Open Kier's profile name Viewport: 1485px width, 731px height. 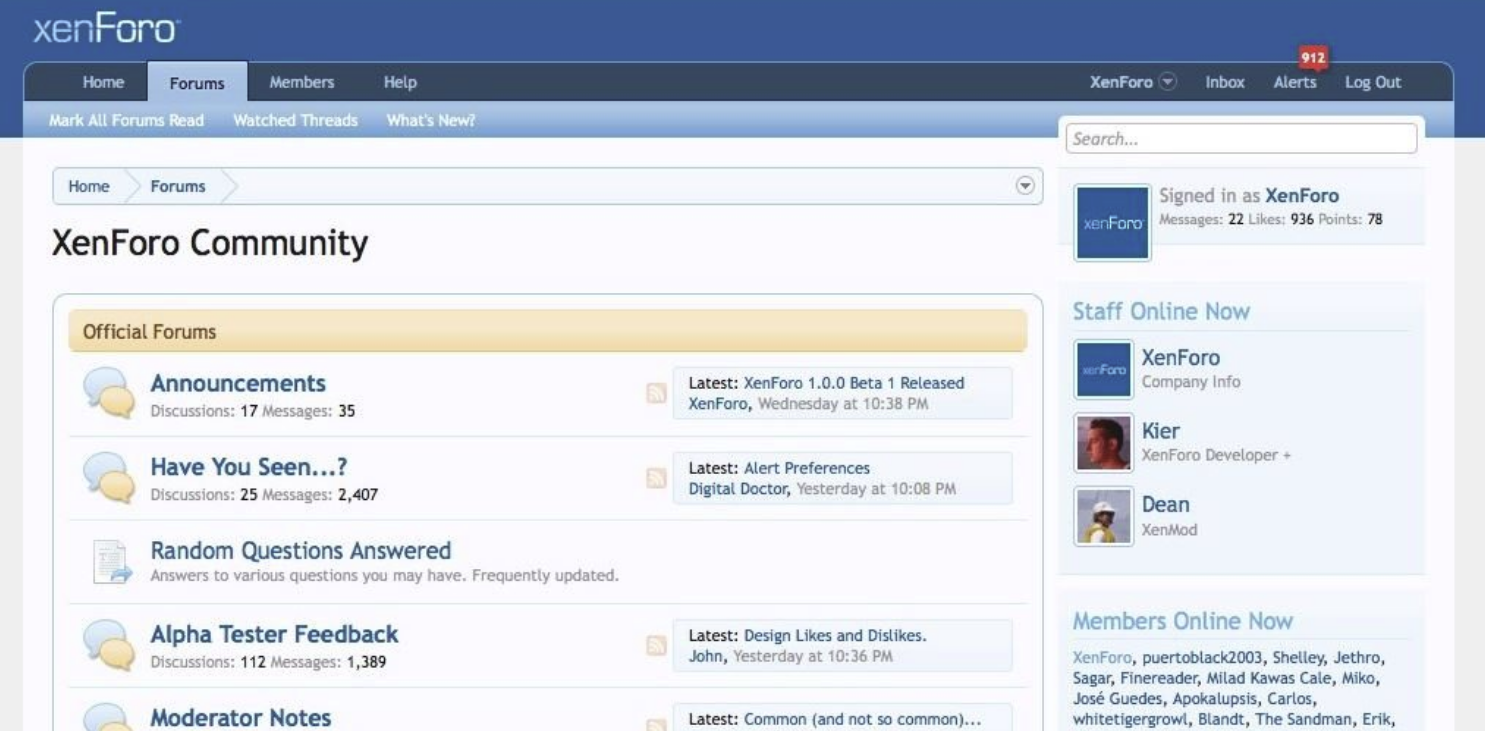[x=1161, y=431]
